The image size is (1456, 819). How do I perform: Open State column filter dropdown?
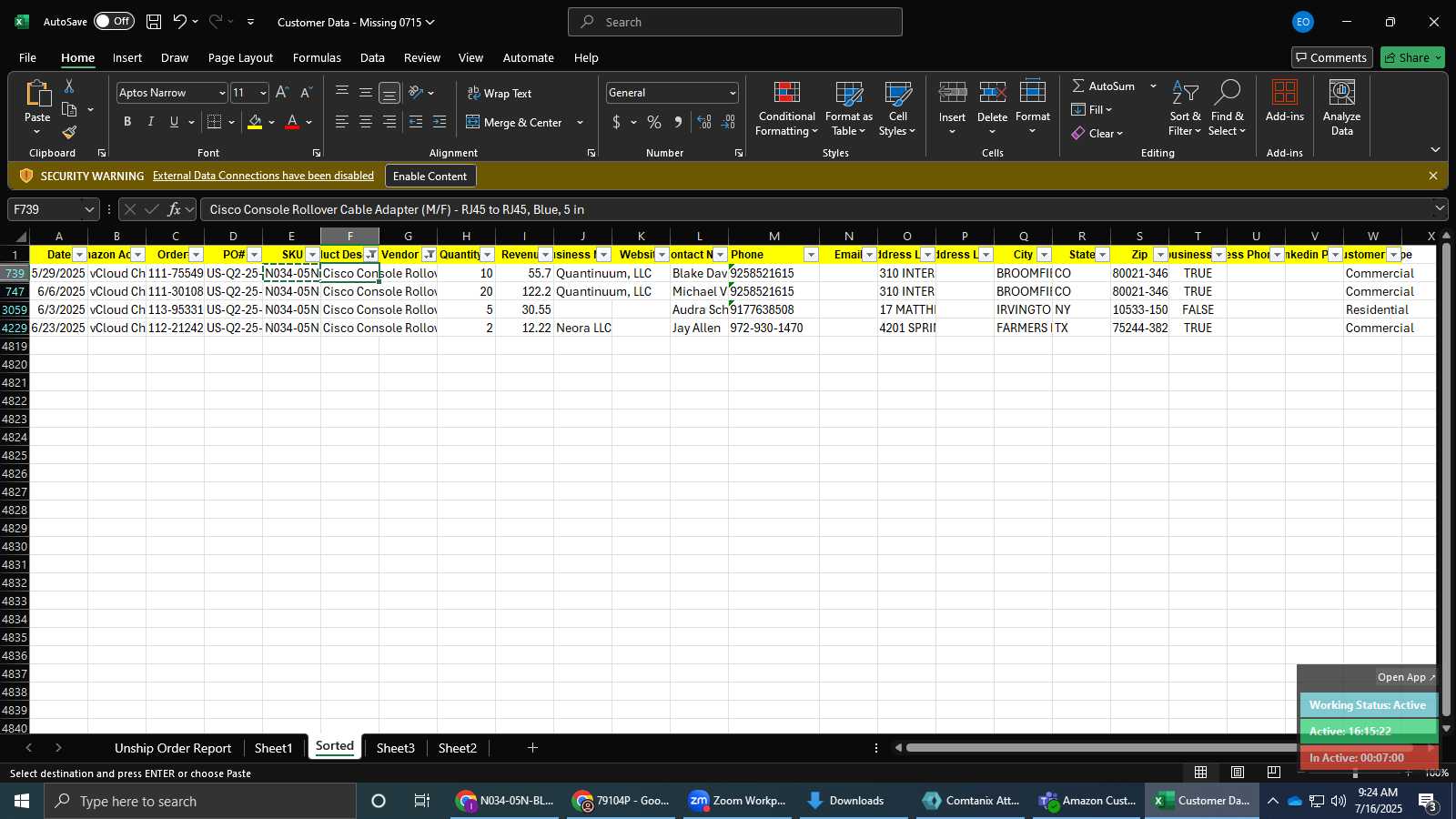tap(1102, 255)
